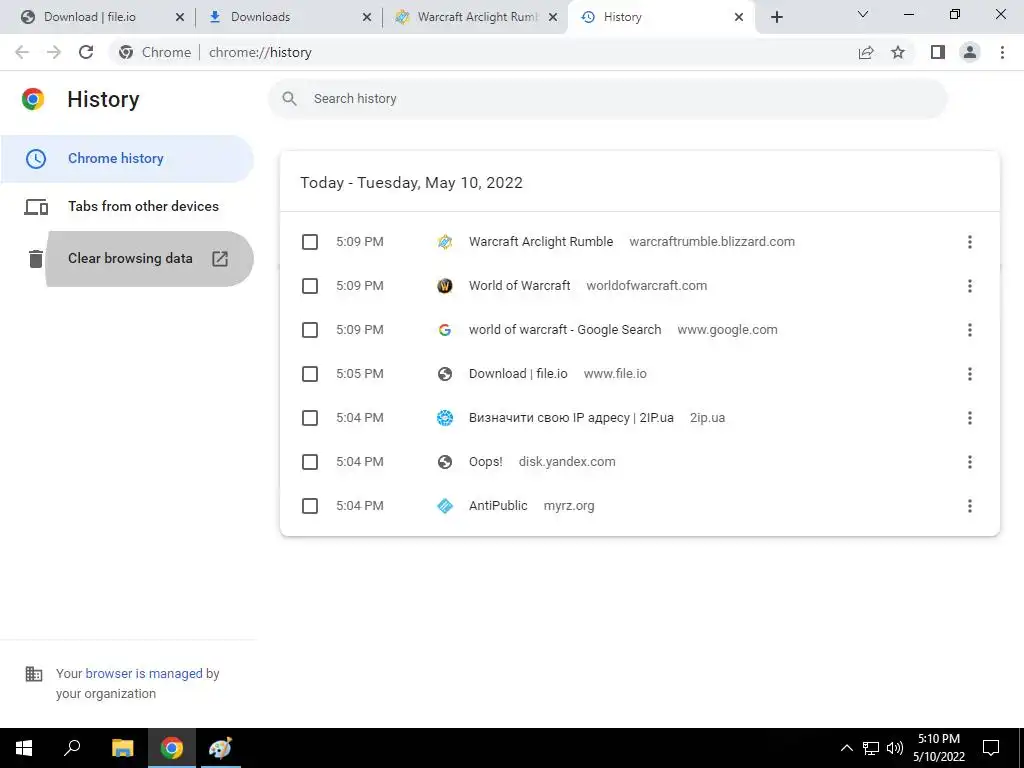Close the Downloads tab

pyautogui.click(x=367, y=18)
